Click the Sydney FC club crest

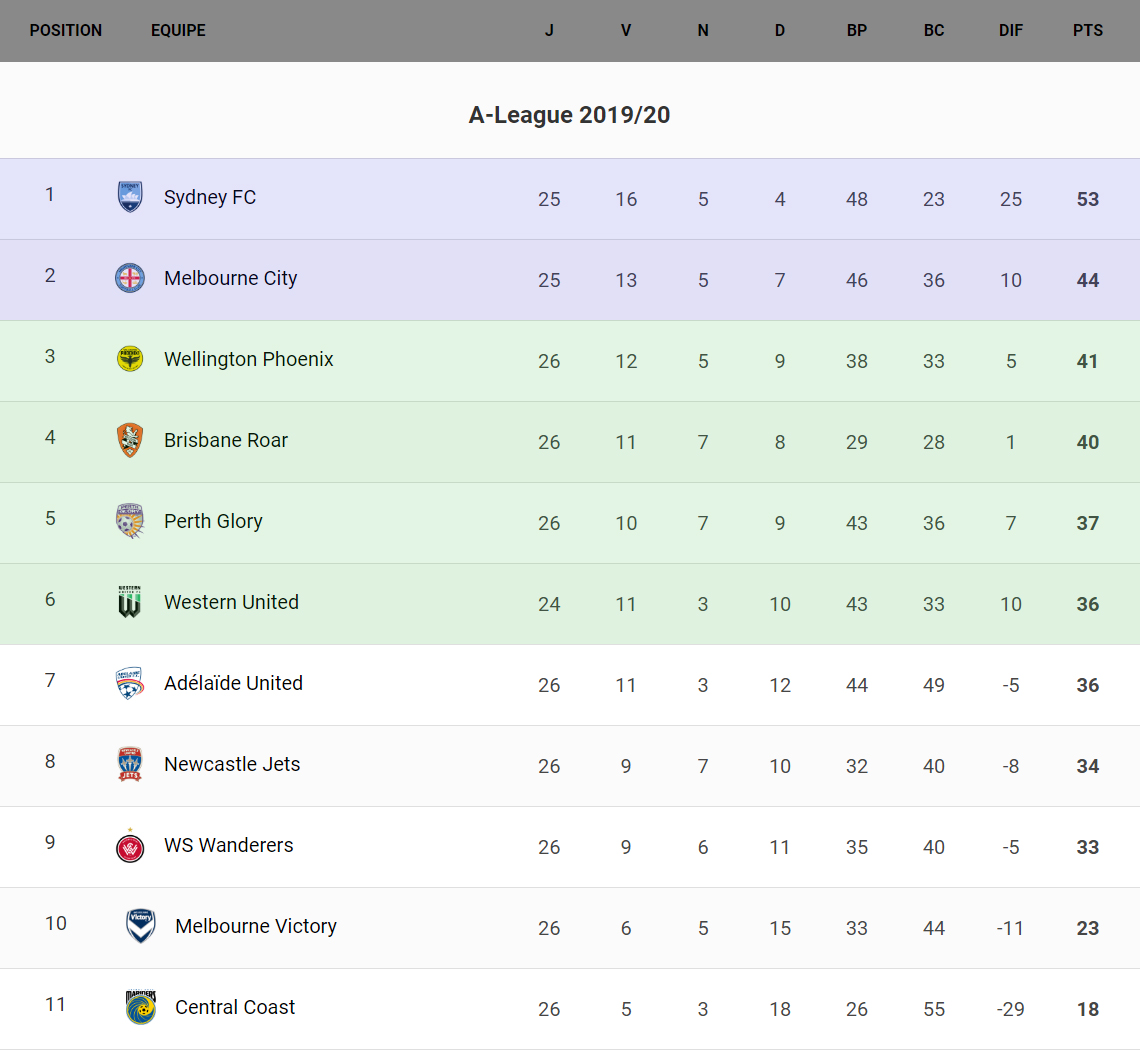tap(130, 197)
